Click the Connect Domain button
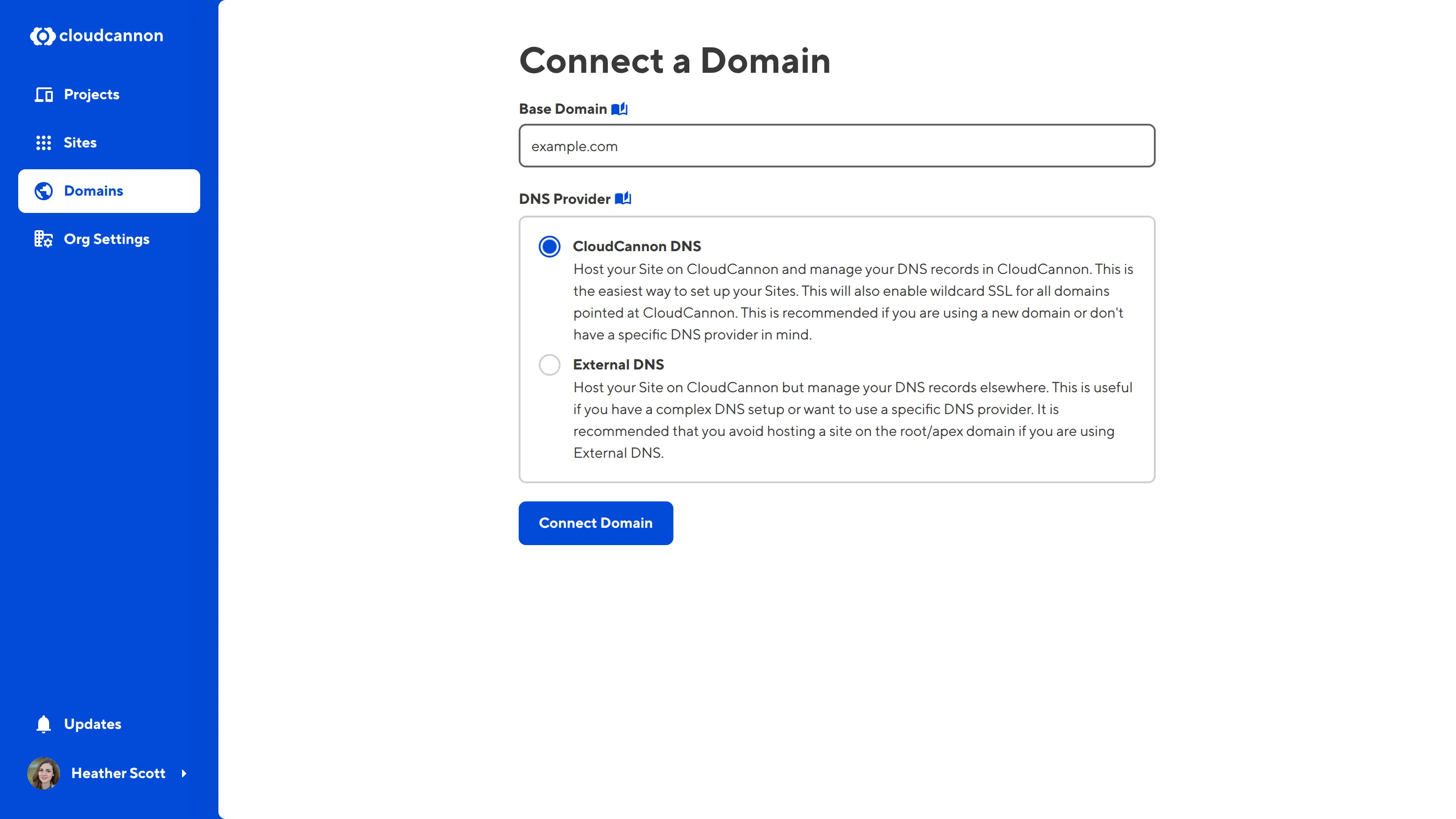Screen dimensions: 1456x819 coord(595,523)
